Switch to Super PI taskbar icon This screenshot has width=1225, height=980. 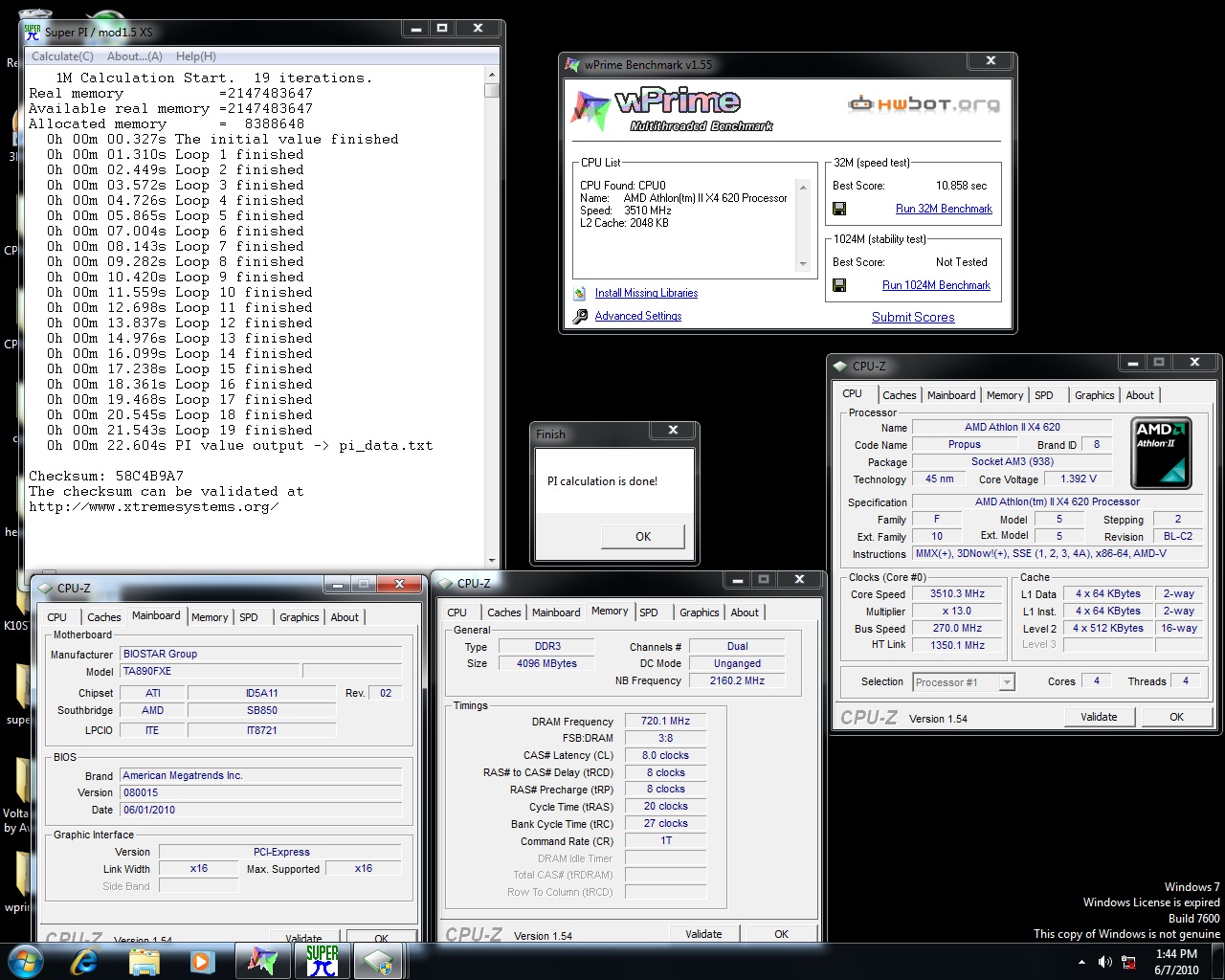coord(322,961)
